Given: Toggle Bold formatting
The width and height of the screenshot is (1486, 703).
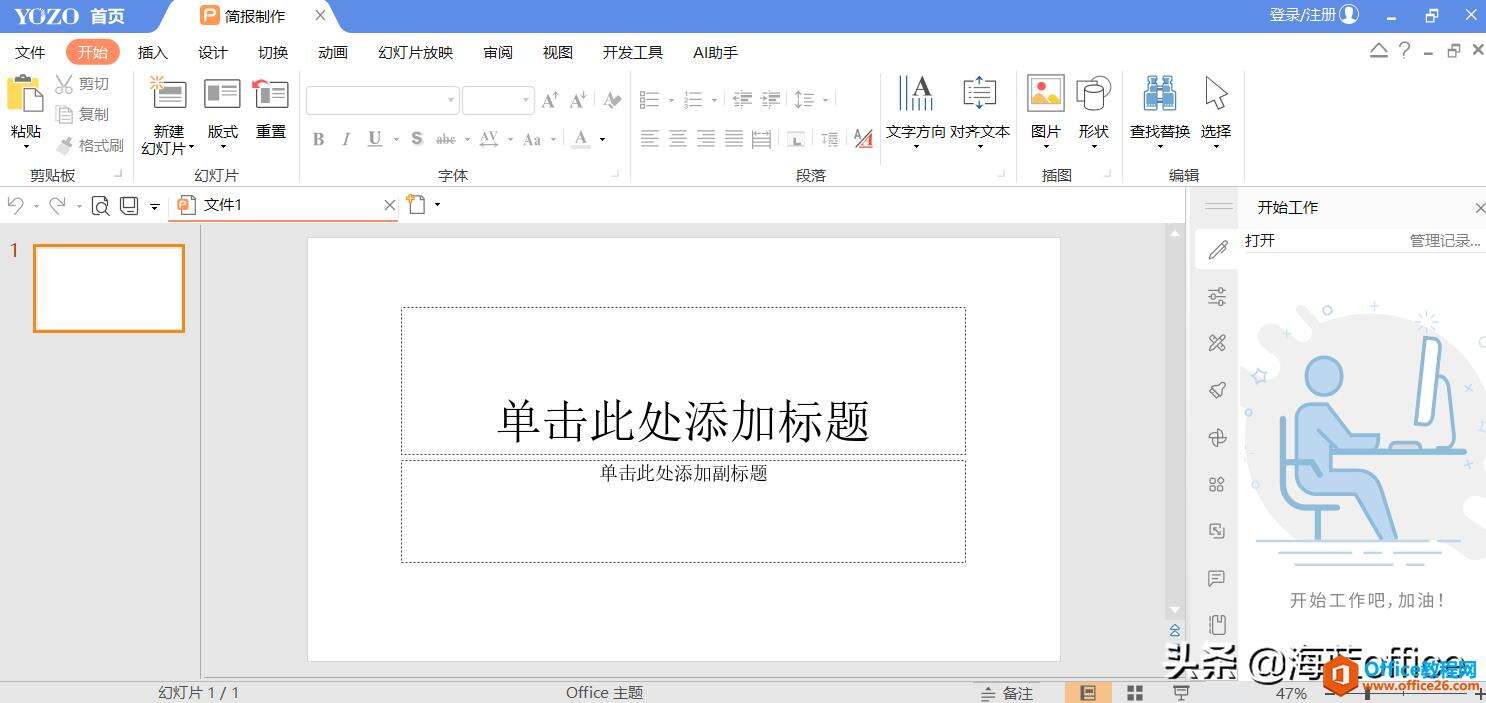Looking at the screenshot, I should [318, 139].
